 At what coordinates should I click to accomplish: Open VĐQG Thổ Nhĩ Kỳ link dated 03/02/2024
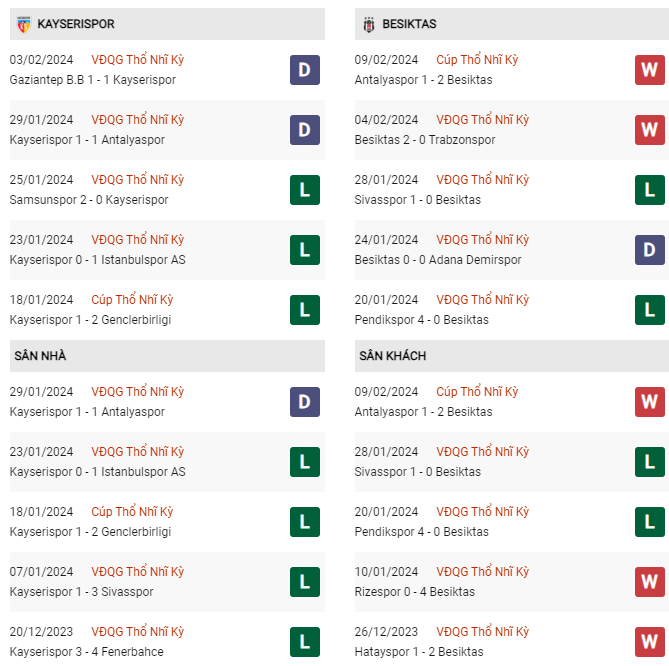click(x=137, y=59)
